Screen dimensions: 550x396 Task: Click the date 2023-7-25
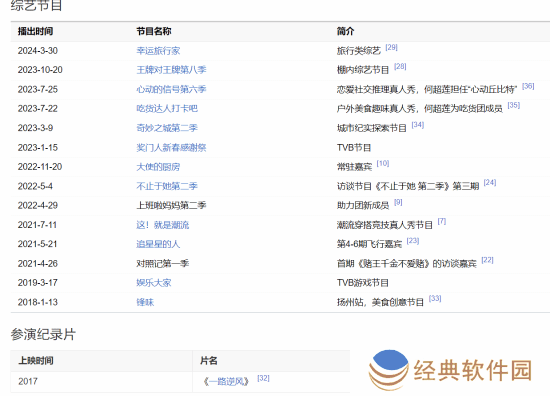pyautogui.click(x=38, y=89)
